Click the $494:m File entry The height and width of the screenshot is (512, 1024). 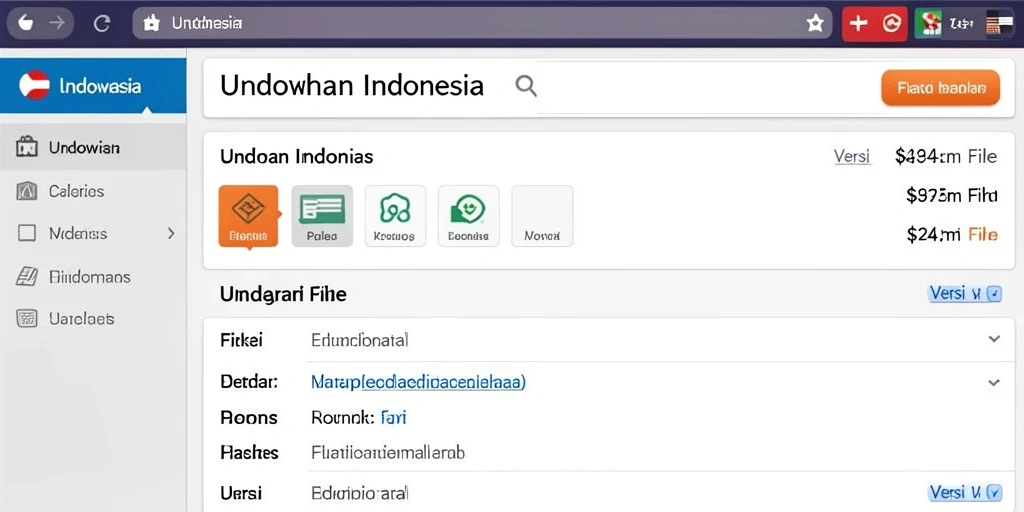pos(946,156)
